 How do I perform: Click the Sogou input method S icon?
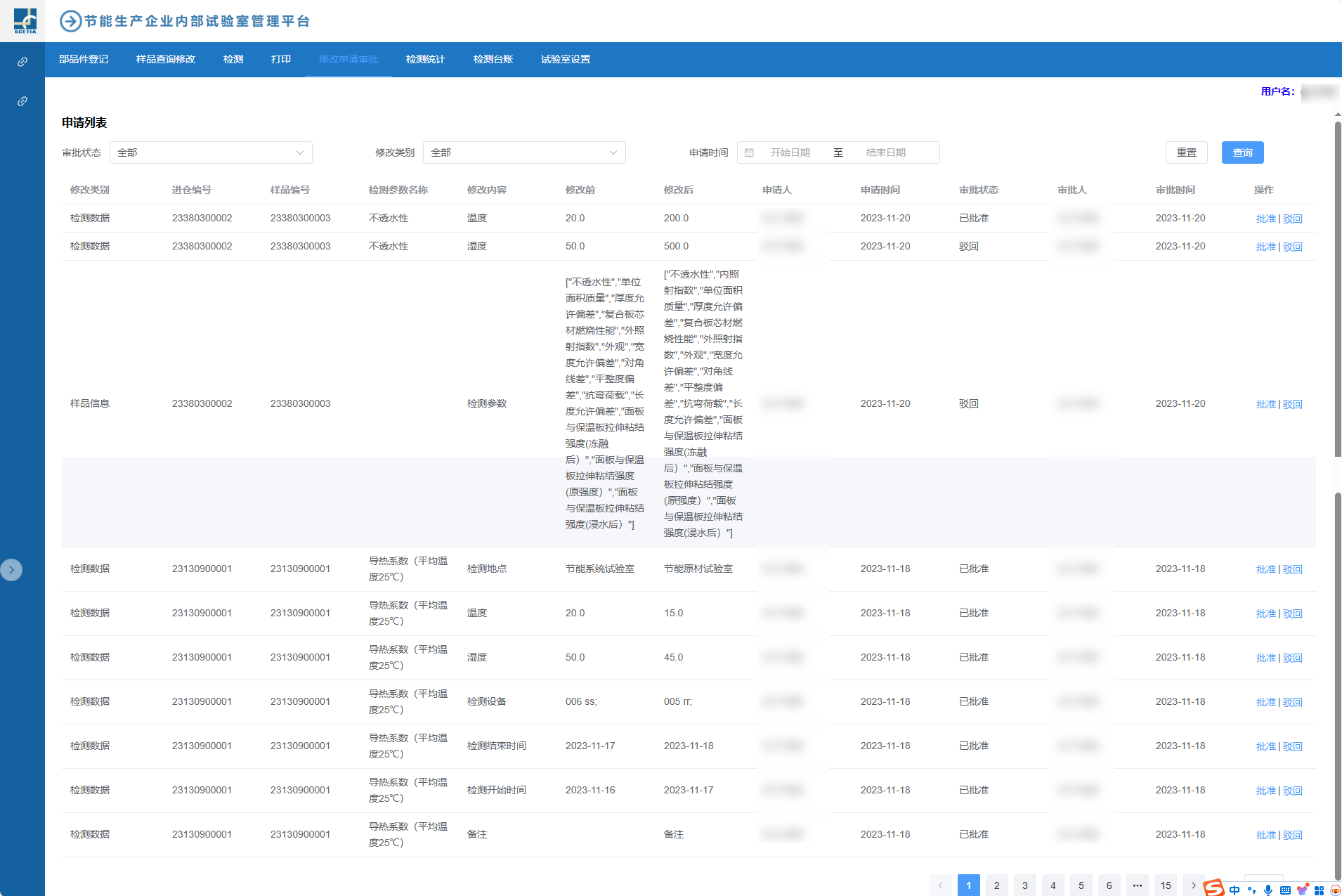click(1213, 888)
